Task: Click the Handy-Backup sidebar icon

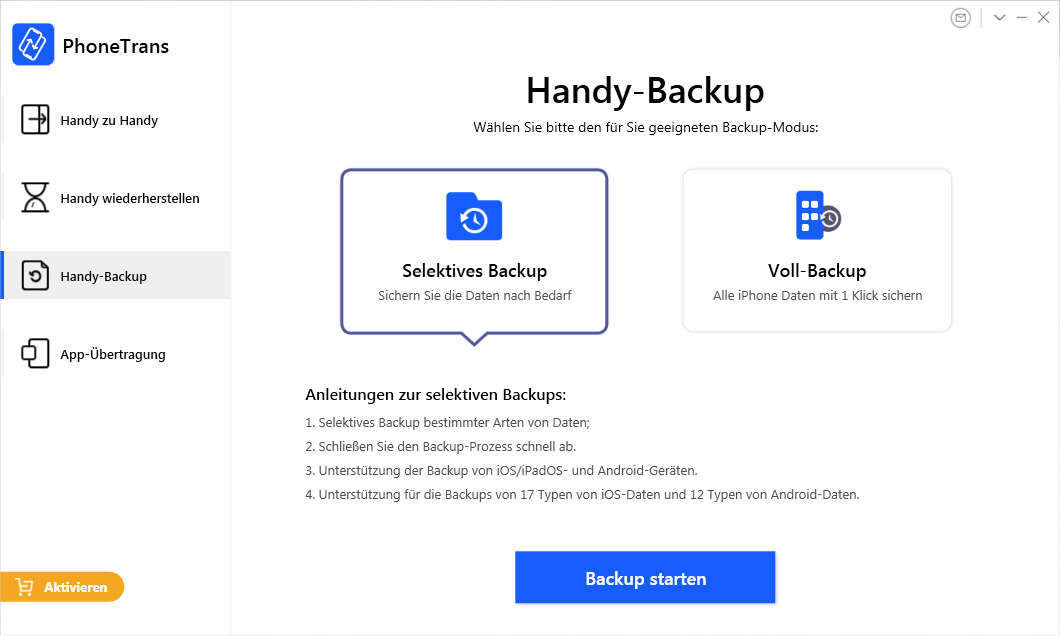Action: tap(35, 276)
